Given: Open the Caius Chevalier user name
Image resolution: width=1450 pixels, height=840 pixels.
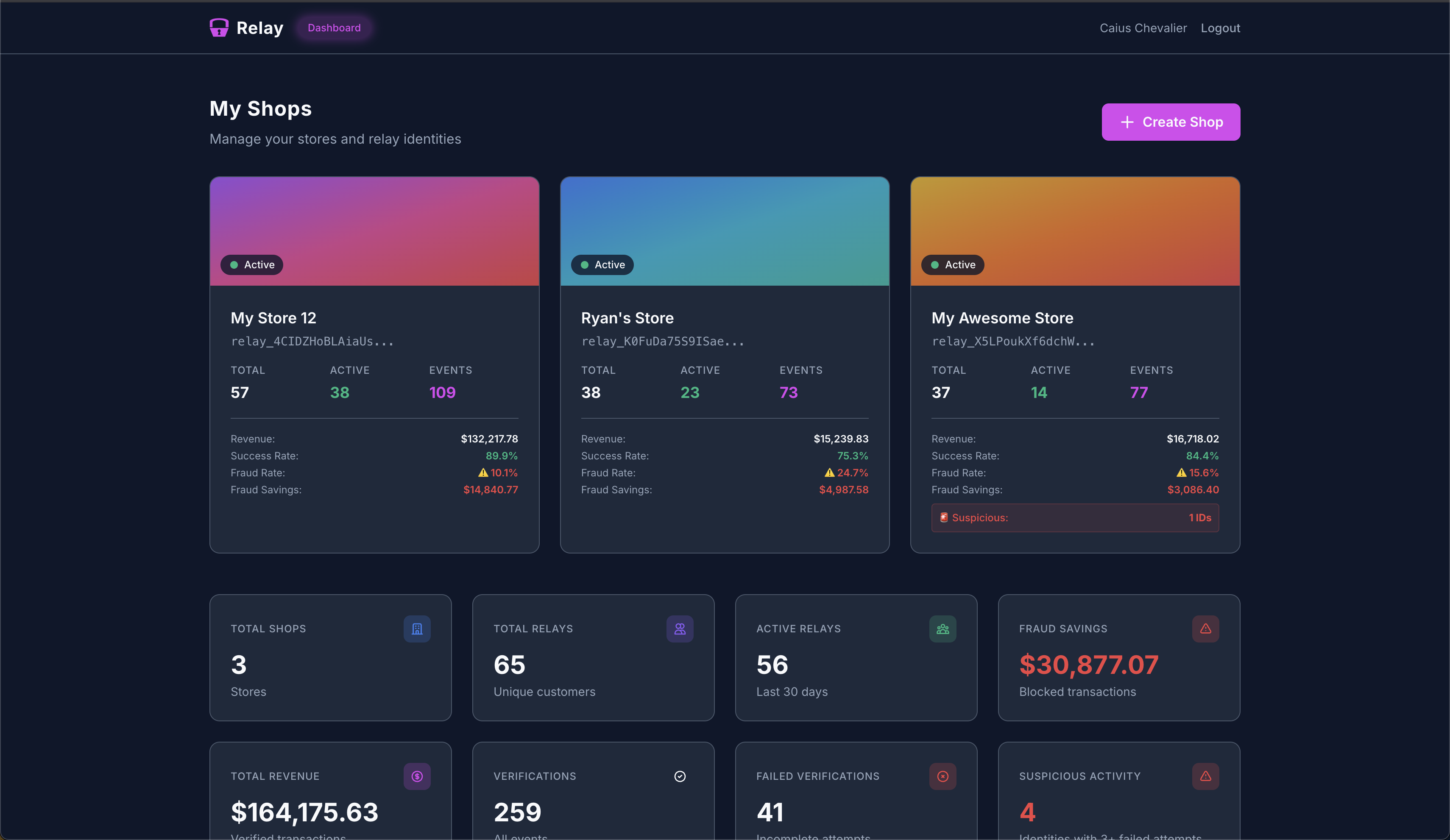Looking at the screenshot, I should click(x=1143, y=28).
